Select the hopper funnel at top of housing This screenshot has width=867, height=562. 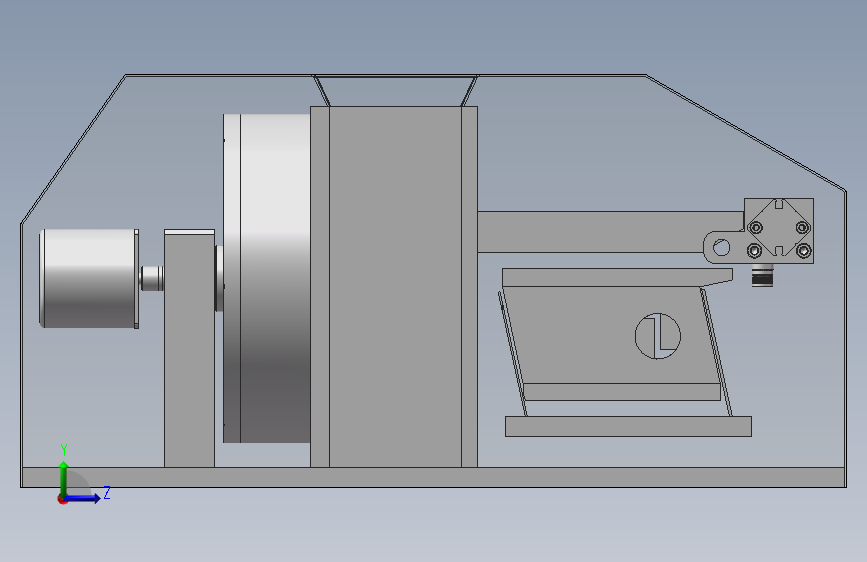[x=395, y=90]
